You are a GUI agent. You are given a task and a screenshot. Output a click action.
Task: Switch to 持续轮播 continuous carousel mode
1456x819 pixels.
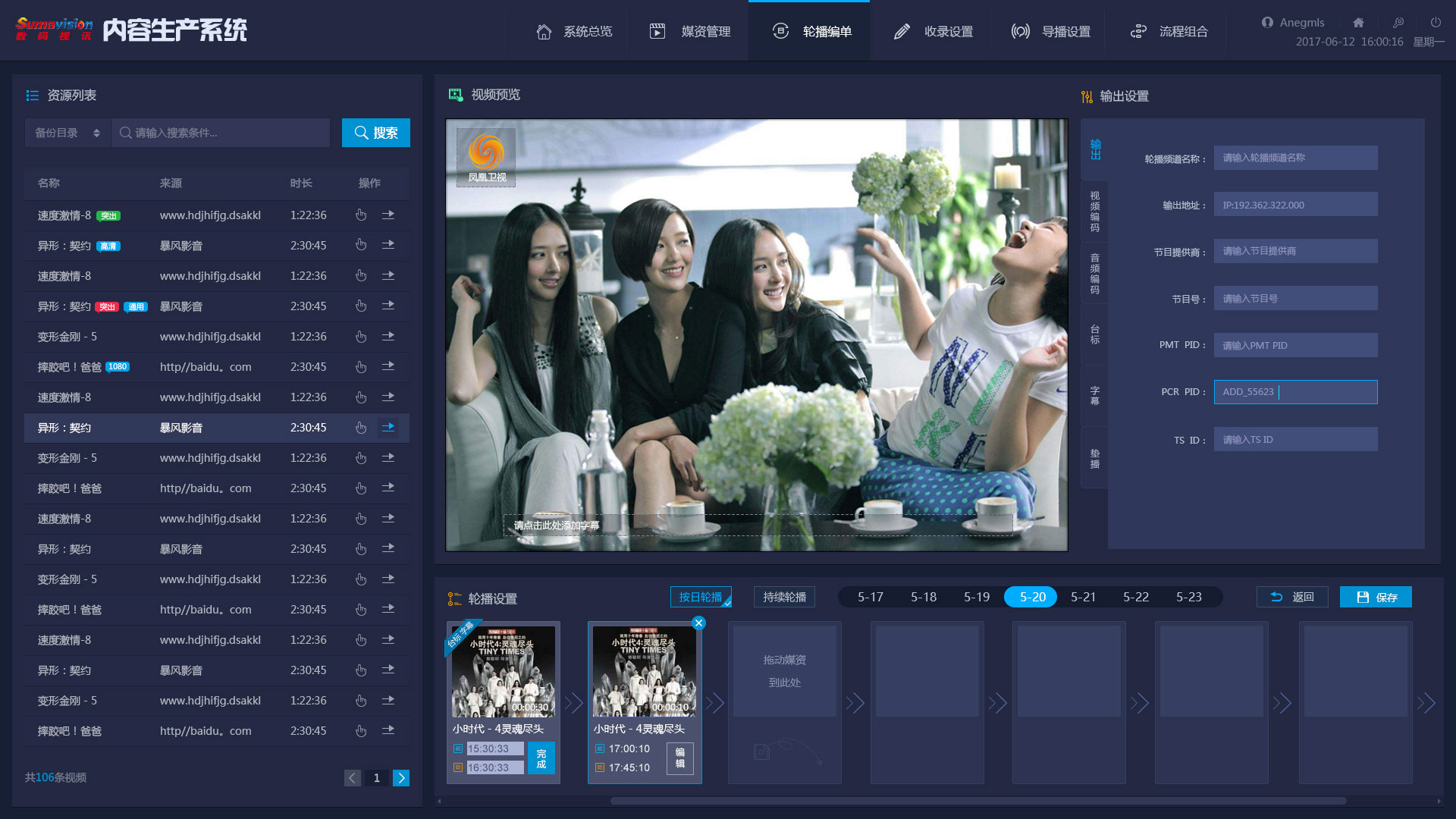(784, 598)
